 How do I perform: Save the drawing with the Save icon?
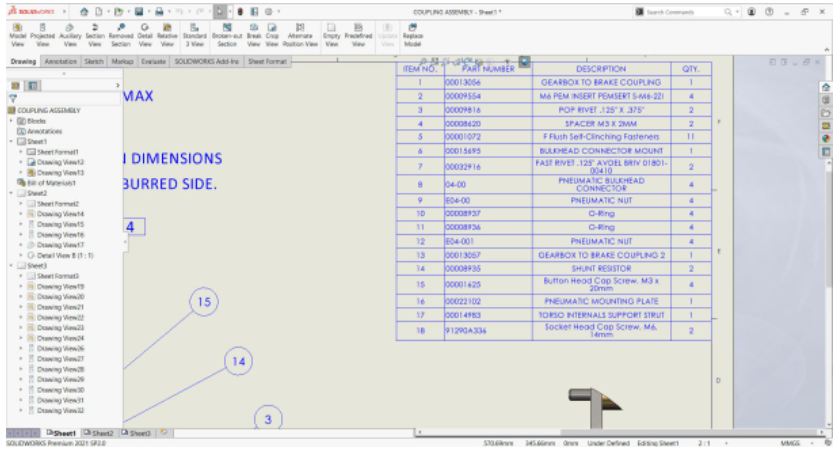(139, 11)
